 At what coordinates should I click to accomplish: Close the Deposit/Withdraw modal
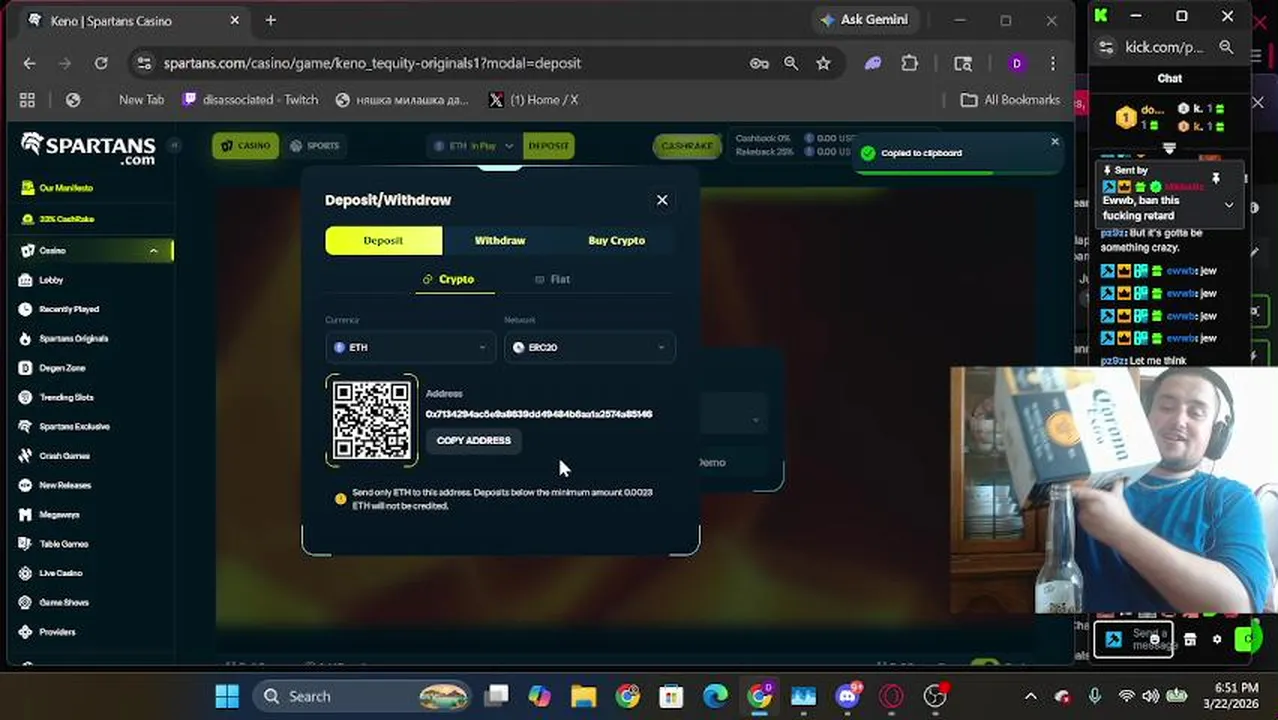(x=662, y=200)
